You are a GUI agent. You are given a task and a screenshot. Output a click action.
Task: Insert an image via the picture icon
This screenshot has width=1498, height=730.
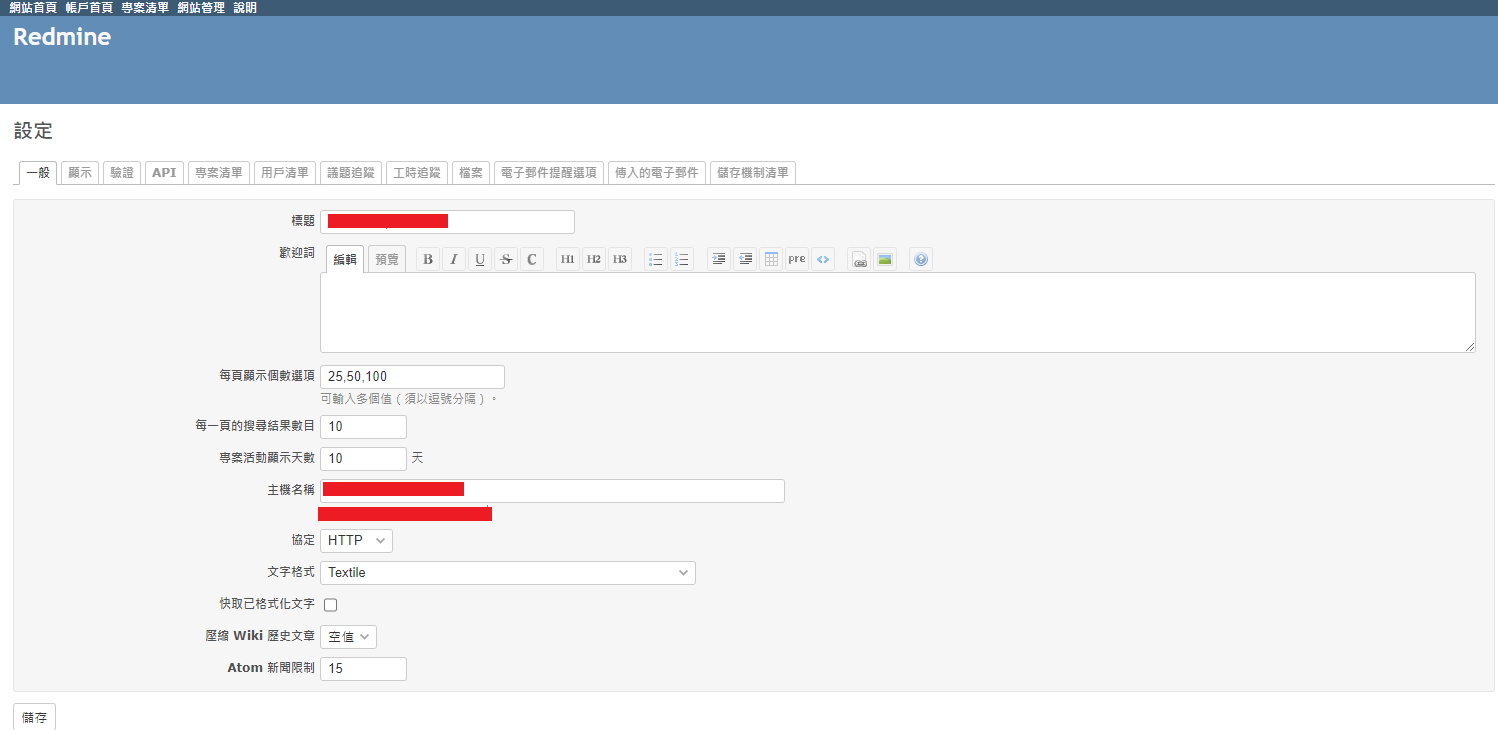[885, 259]
